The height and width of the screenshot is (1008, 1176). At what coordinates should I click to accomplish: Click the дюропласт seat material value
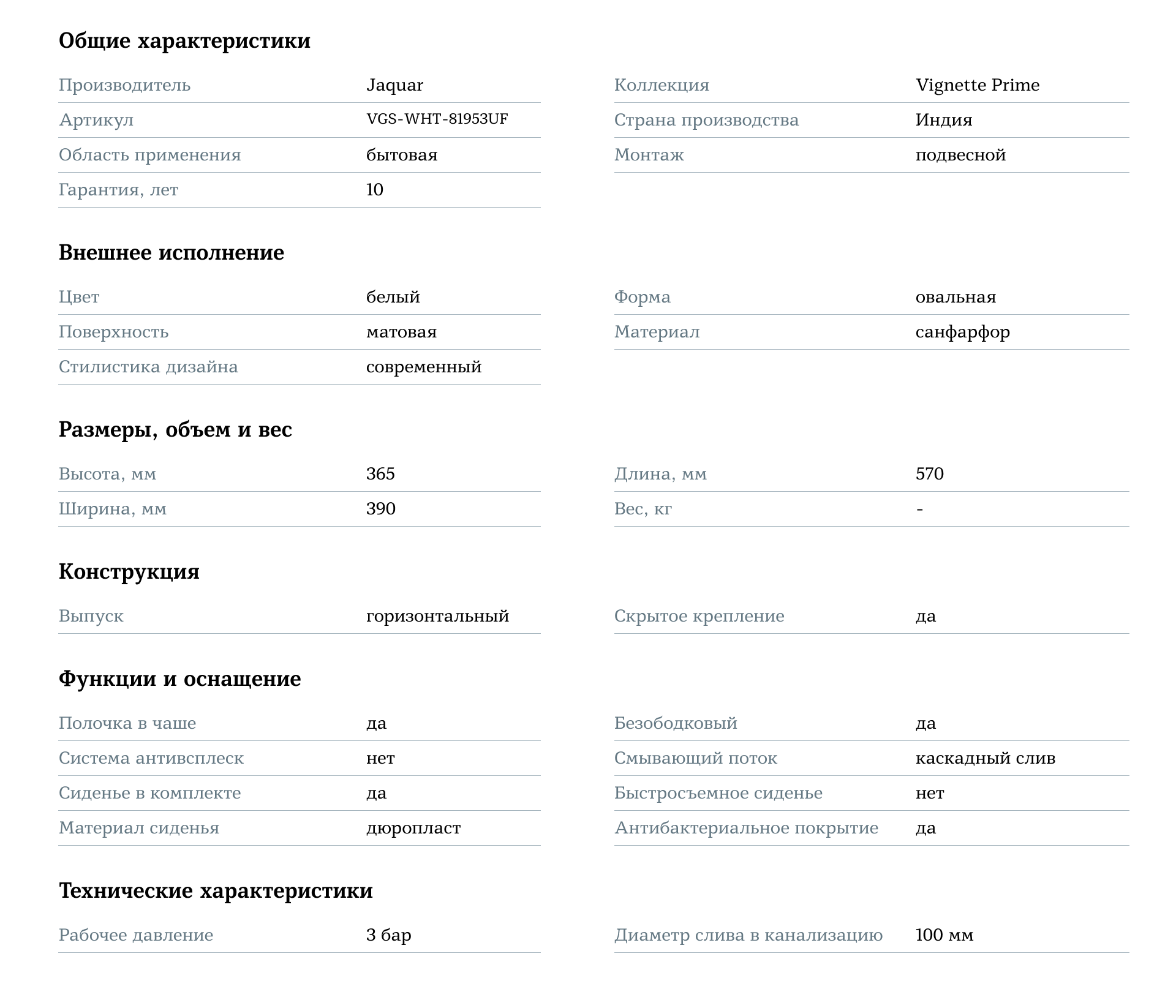[x=413, y=828]
